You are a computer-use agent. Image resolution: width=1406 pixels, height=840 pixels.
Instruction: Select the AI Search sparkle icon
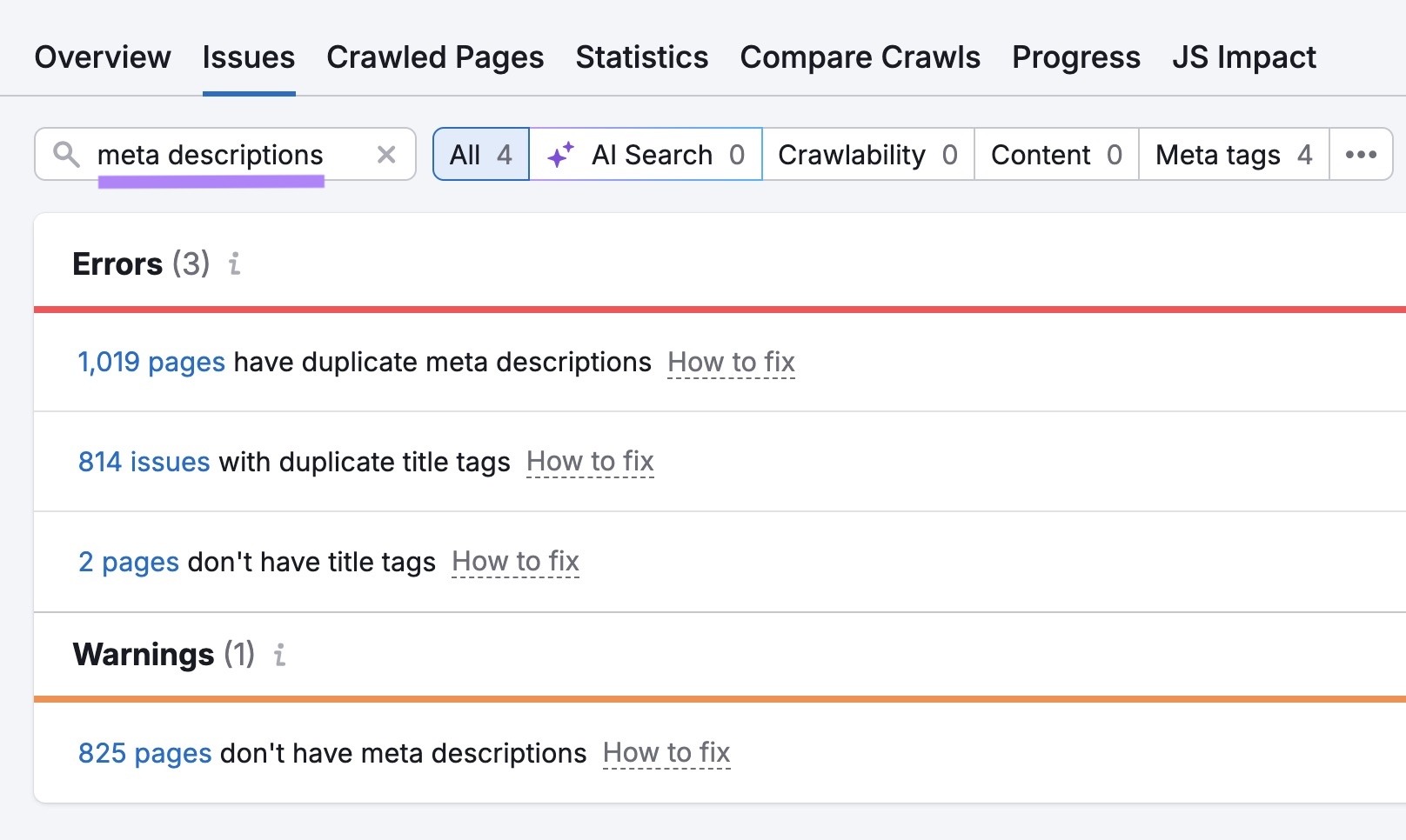click(561, 153)
